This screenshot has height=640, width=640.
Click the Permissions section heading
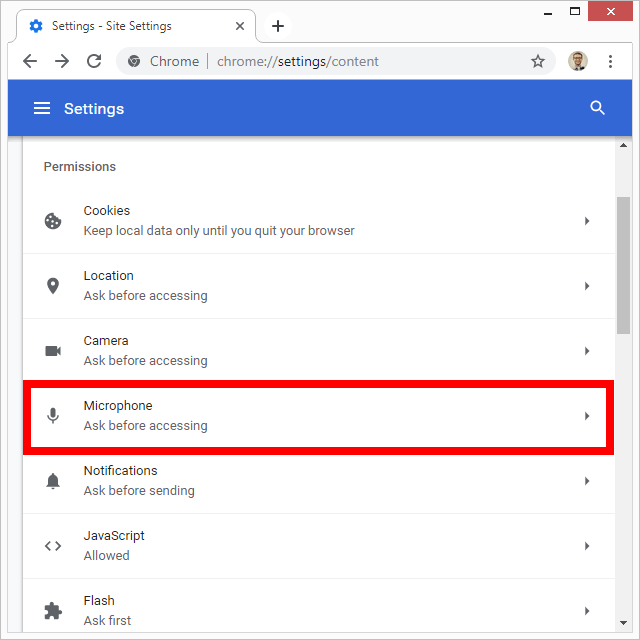pos(80,167)
